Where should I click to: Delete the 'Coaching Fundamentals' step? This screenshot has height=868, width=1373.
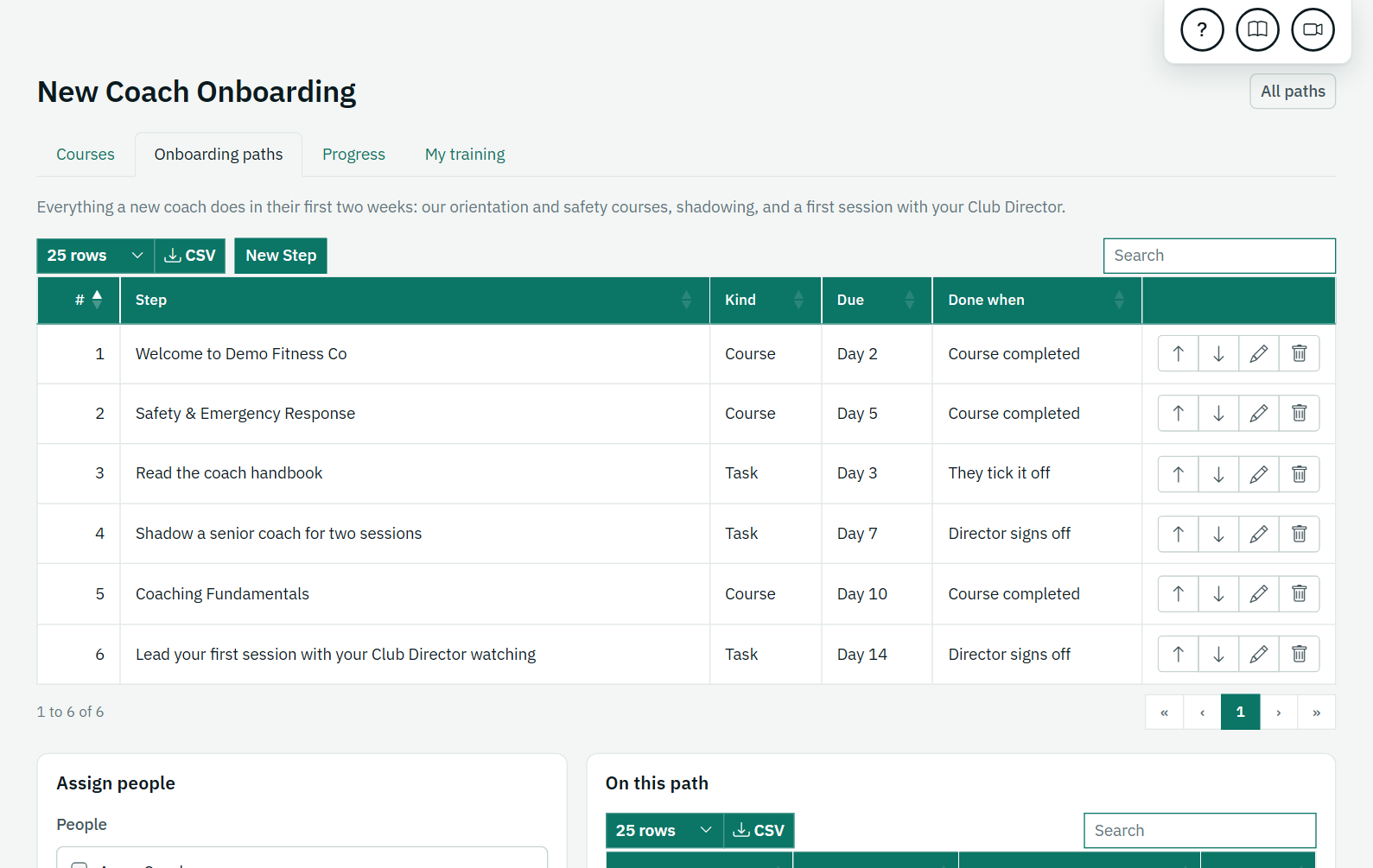(1300, 593)
